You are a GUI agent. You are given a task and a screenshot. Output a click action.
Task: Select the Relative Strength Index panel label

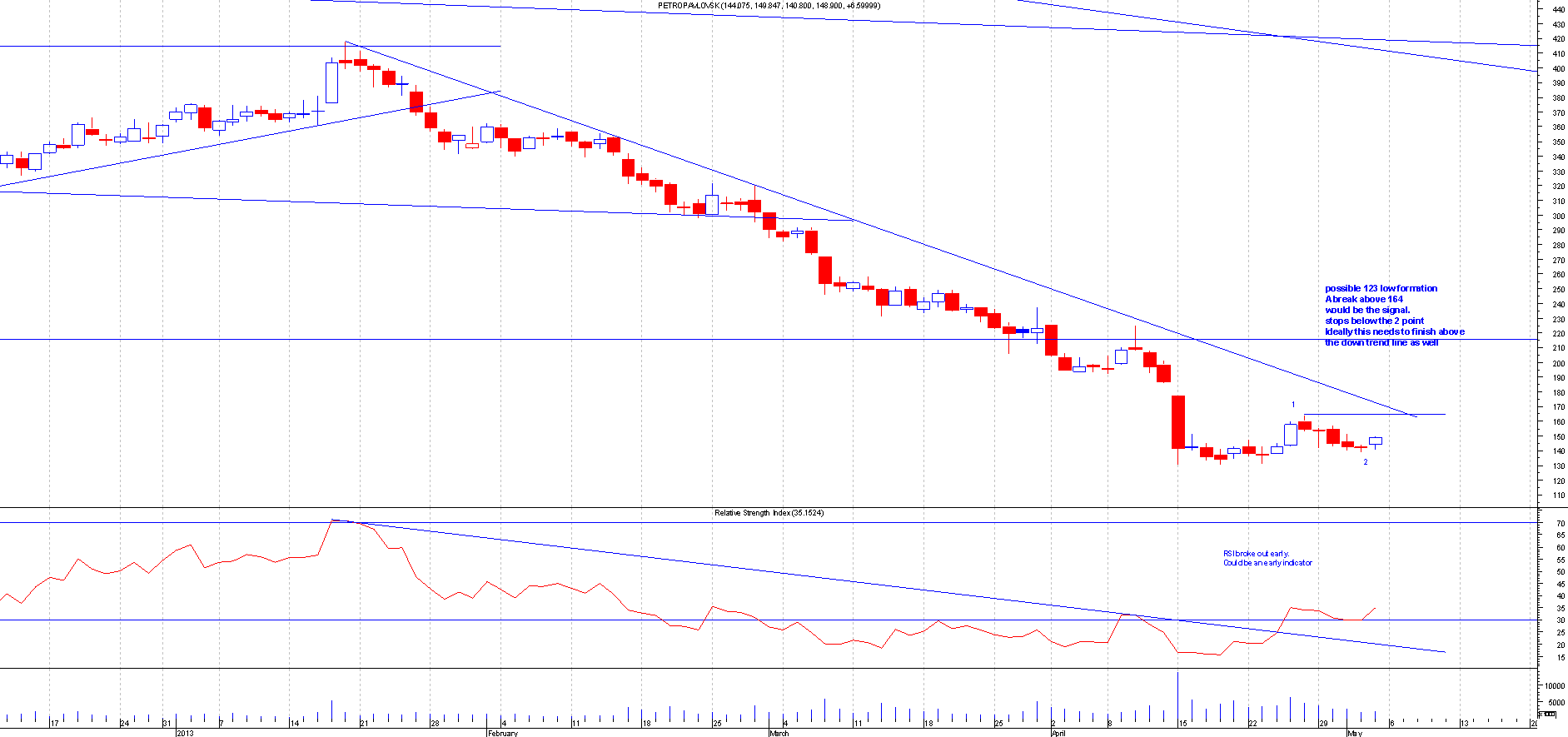point(769,513)
